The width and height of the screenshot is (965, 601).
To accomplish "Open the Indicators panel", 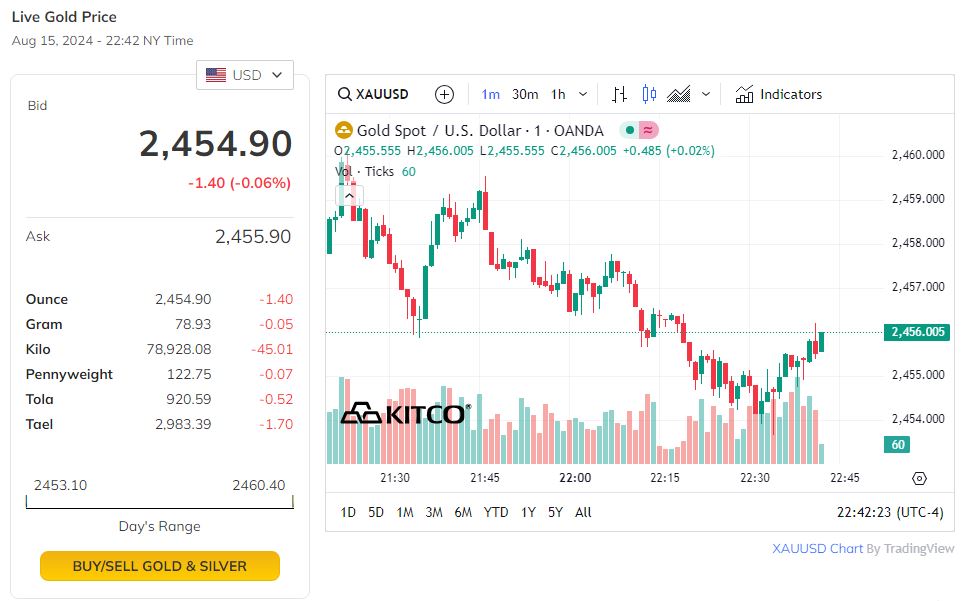I will pyautogui.click(x=779, y=95).
